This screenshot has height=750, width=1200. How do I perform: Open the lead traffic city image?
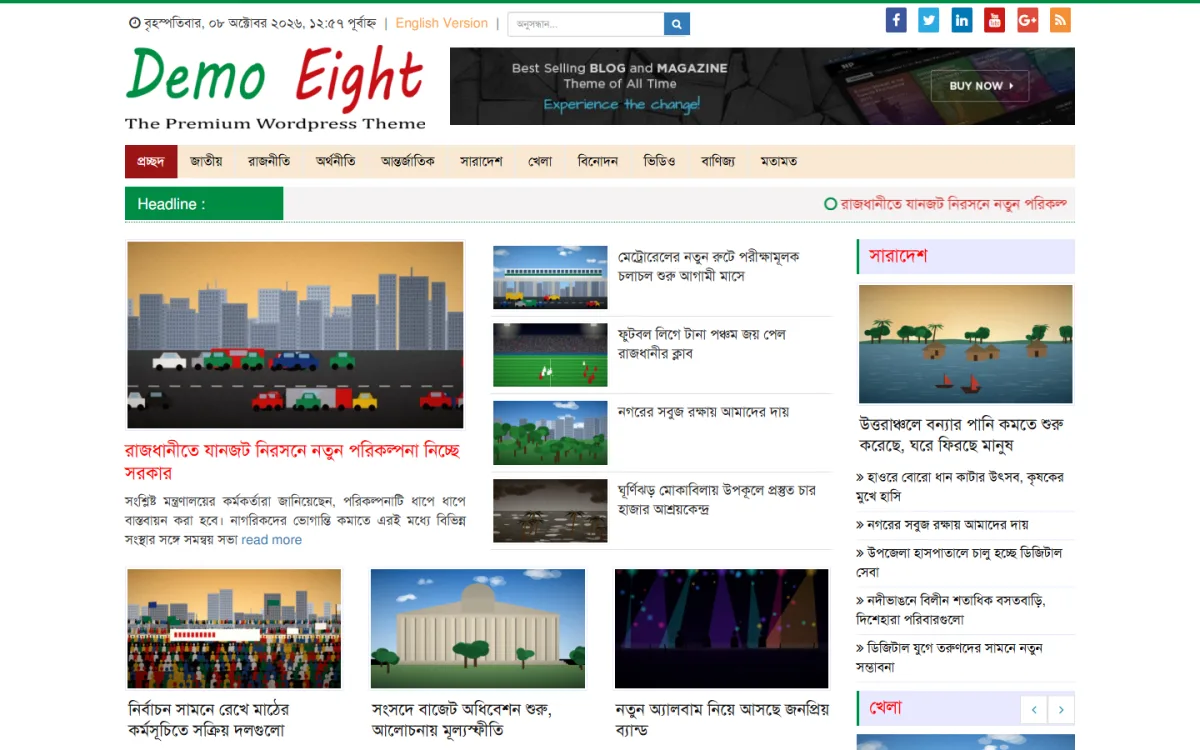pos(295,335)
